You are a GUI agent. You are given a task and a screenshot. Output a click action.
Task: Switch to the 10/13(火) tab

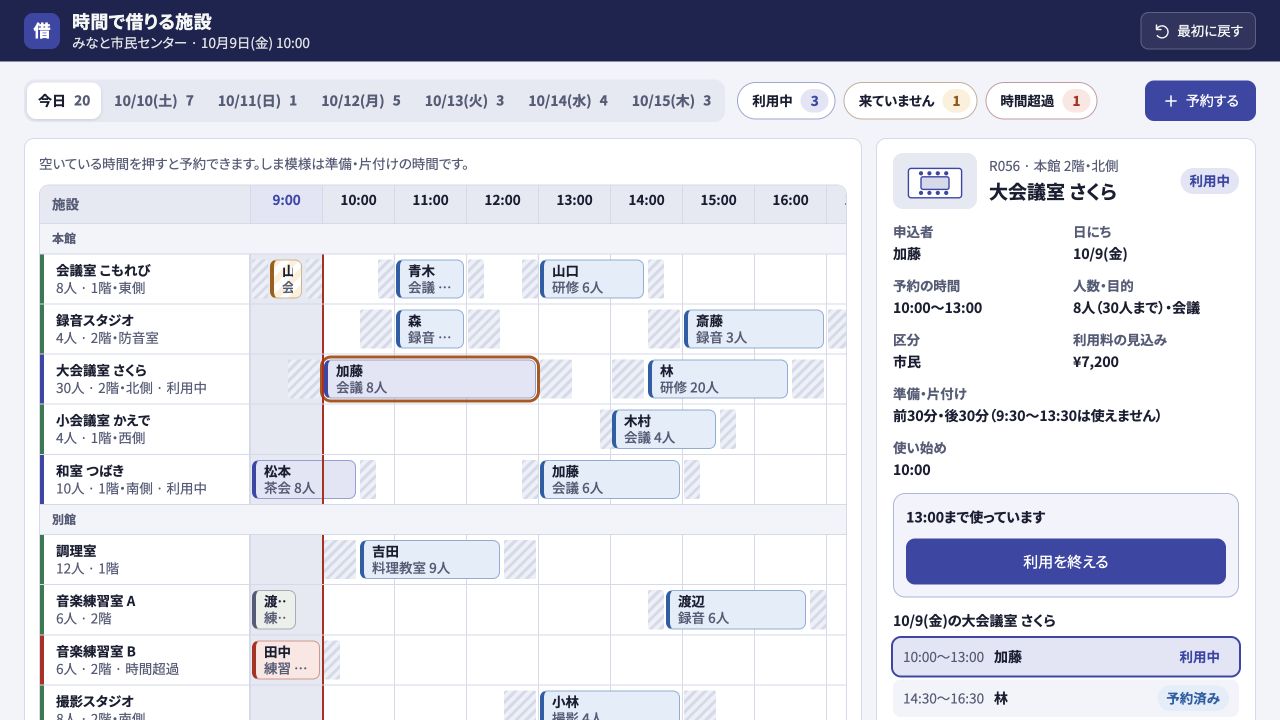464,101
